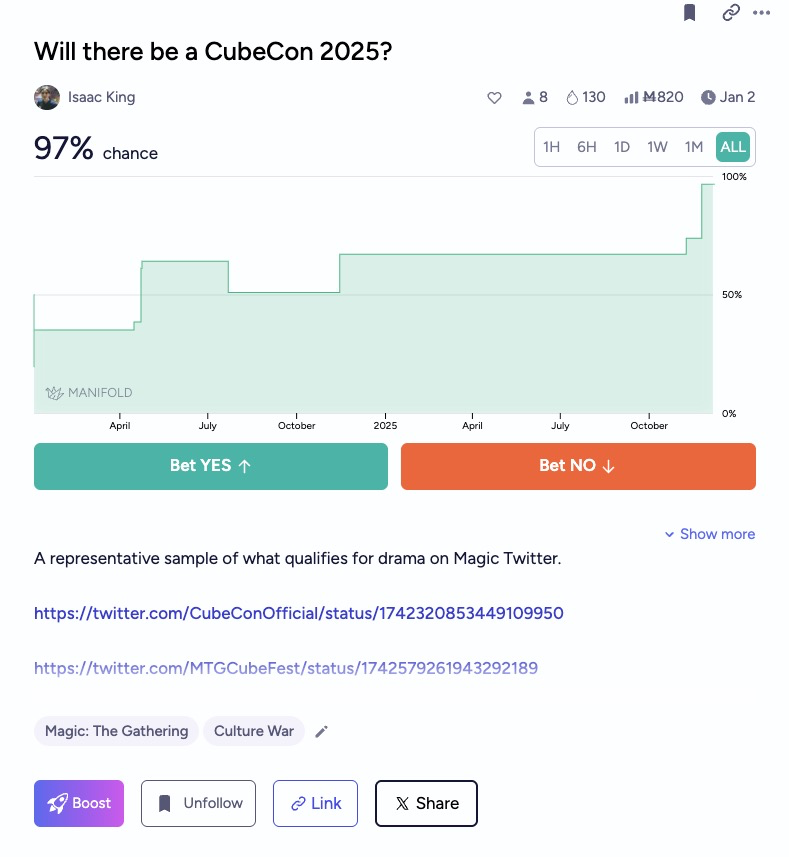Open the CubeConOfficial Twitter link
Image resolution: width=789 pixels, height=857 pixels.
coord(299,613)
